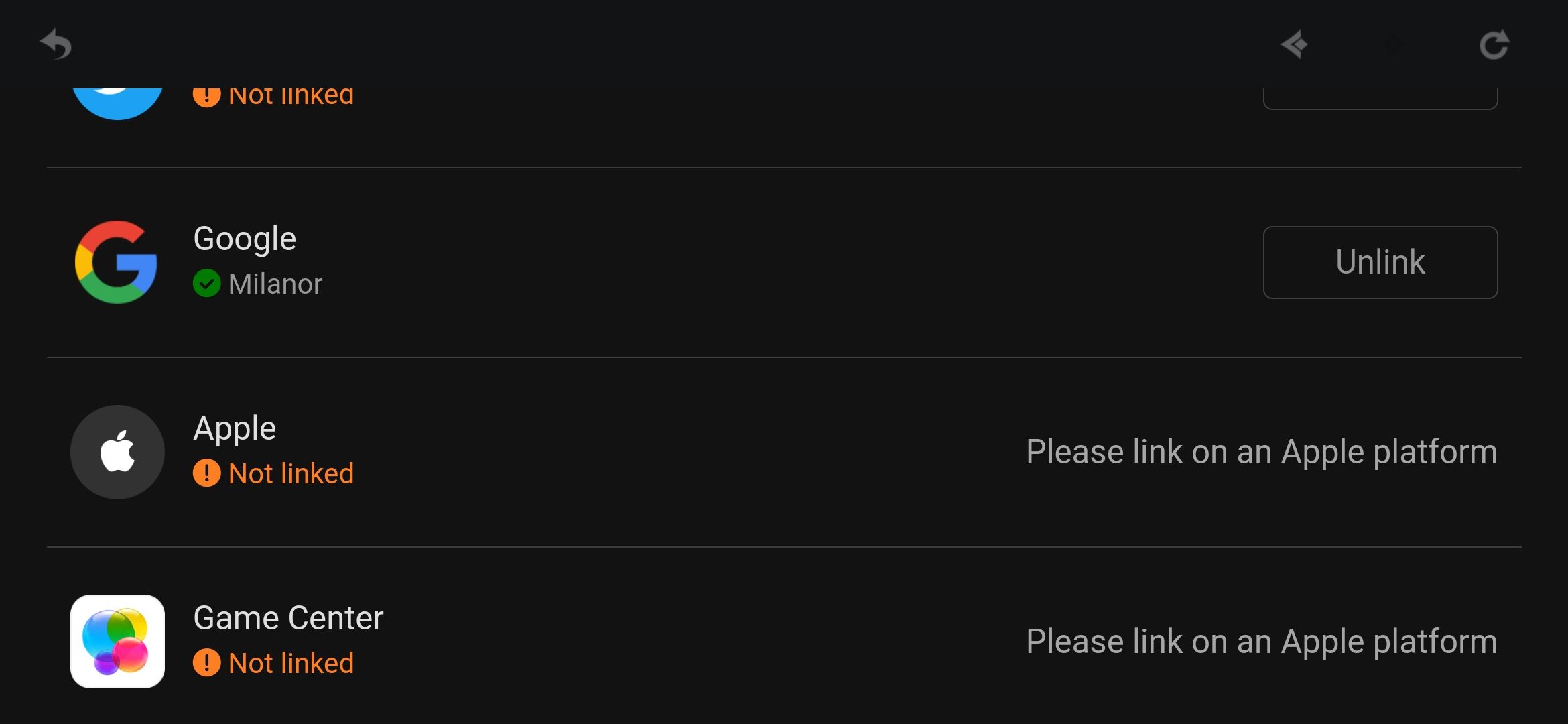Click the Apple row's "Please link" message

click(x=1261, y=452)
